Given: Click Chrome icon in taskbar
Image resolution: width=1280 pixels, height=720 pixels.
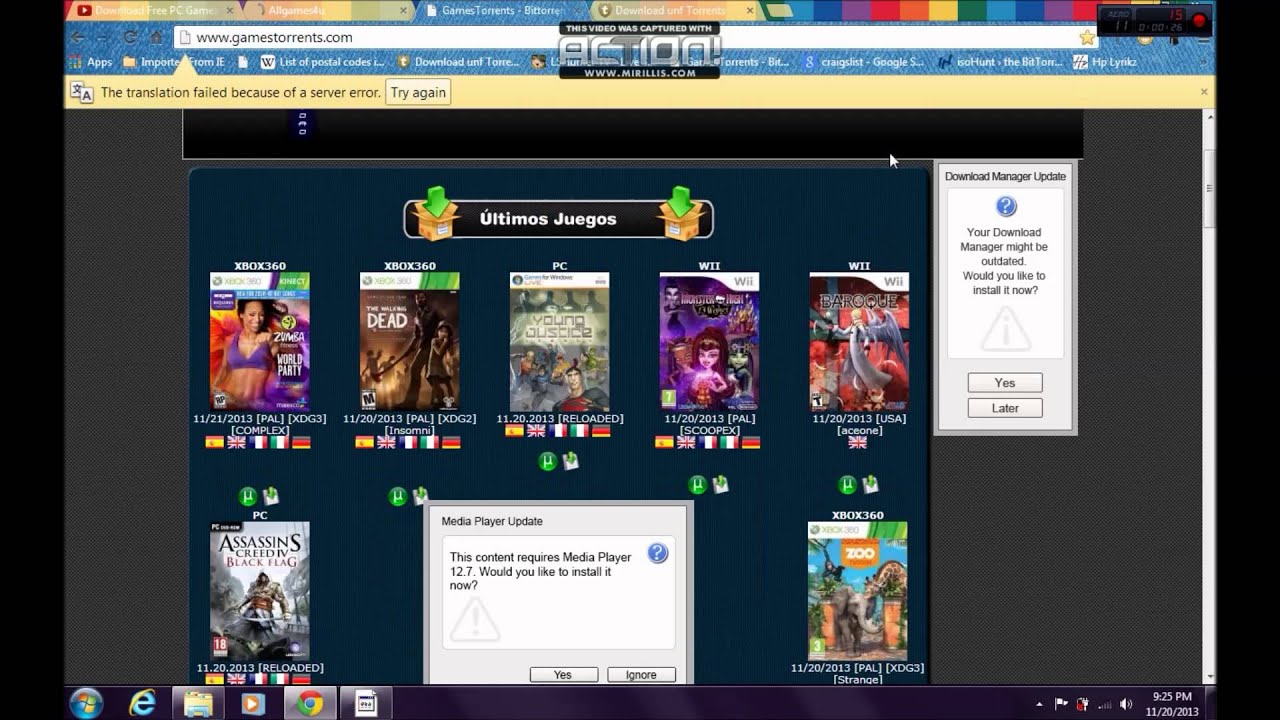Looking at the screenshot, I should [x=310, y=703].
